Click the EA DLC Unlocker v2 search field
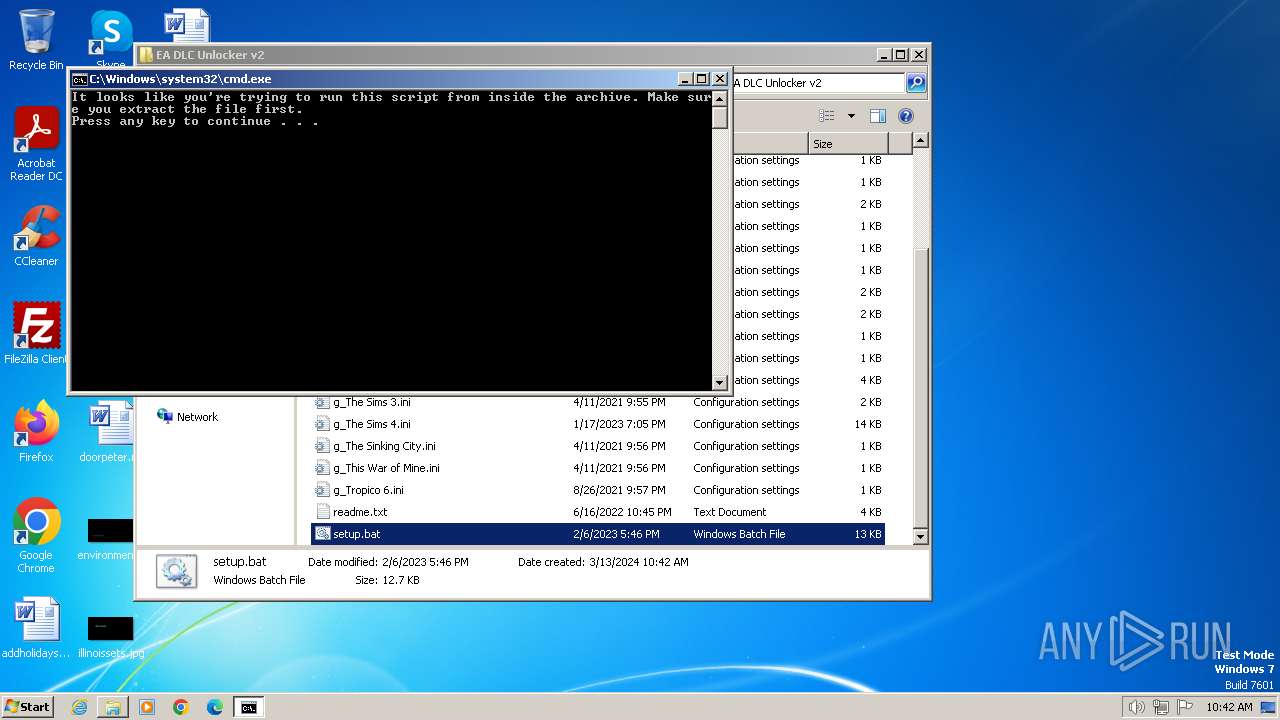This screenshot has height=720, width=1280. (x=818, y=83)
